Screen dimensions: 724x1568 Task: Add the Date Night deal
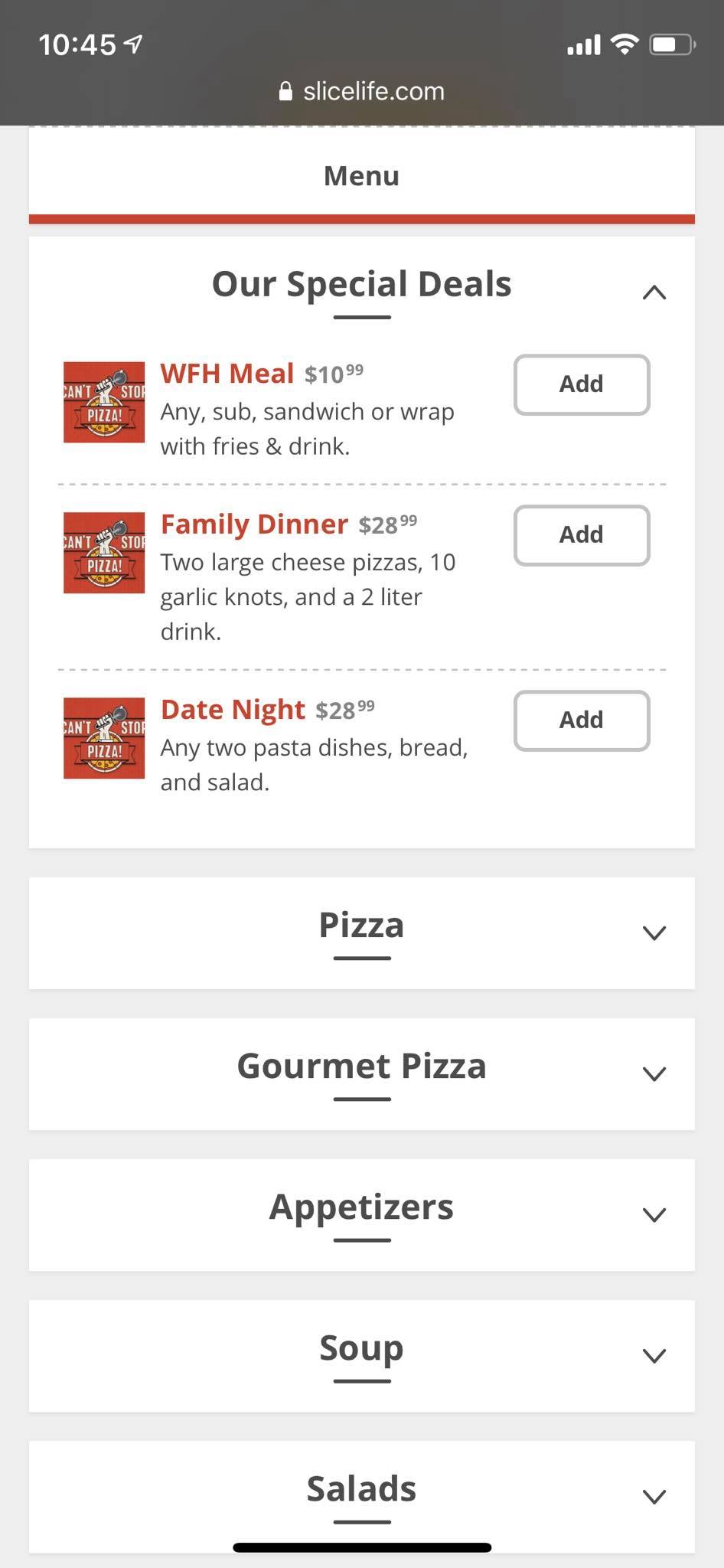pos(582,720)
